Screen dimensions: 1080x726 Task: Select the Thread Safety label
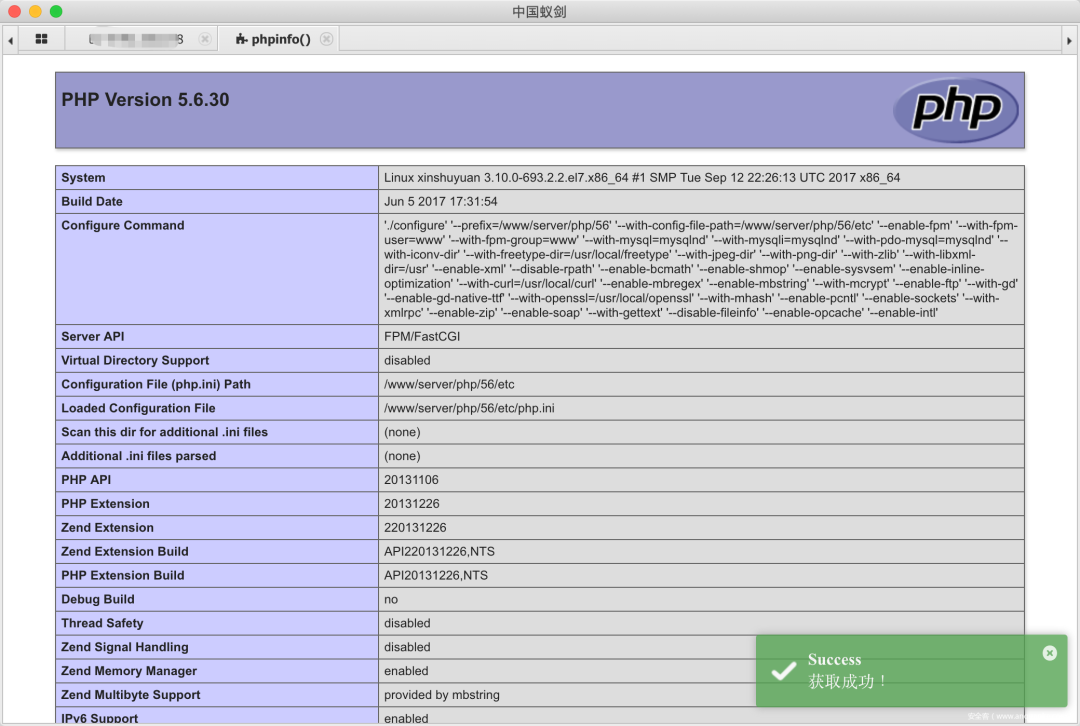pyautogui.click(x=102, y=623)
